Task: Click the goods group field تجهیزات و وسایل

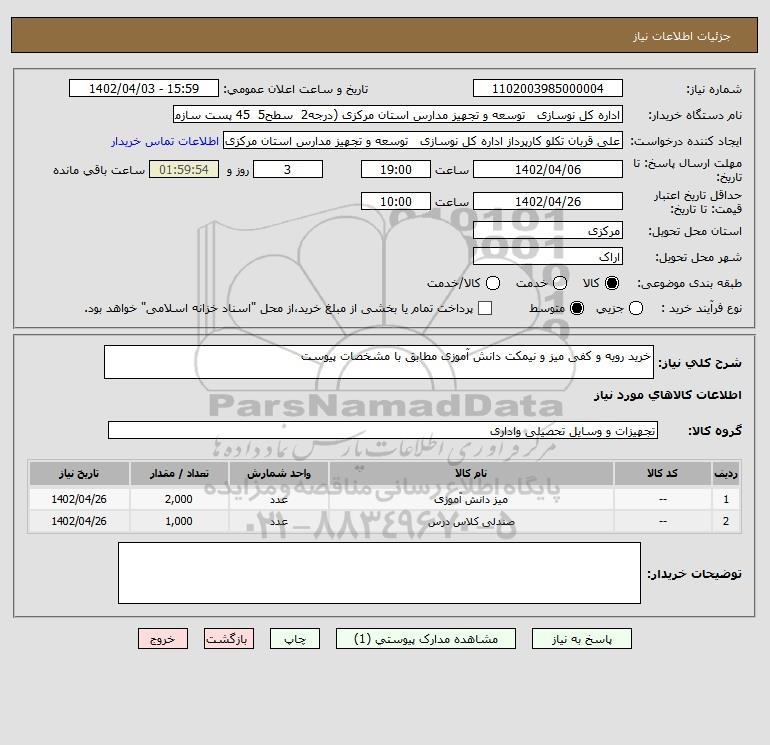Action: pyautogui.click(x=383, y=431)
